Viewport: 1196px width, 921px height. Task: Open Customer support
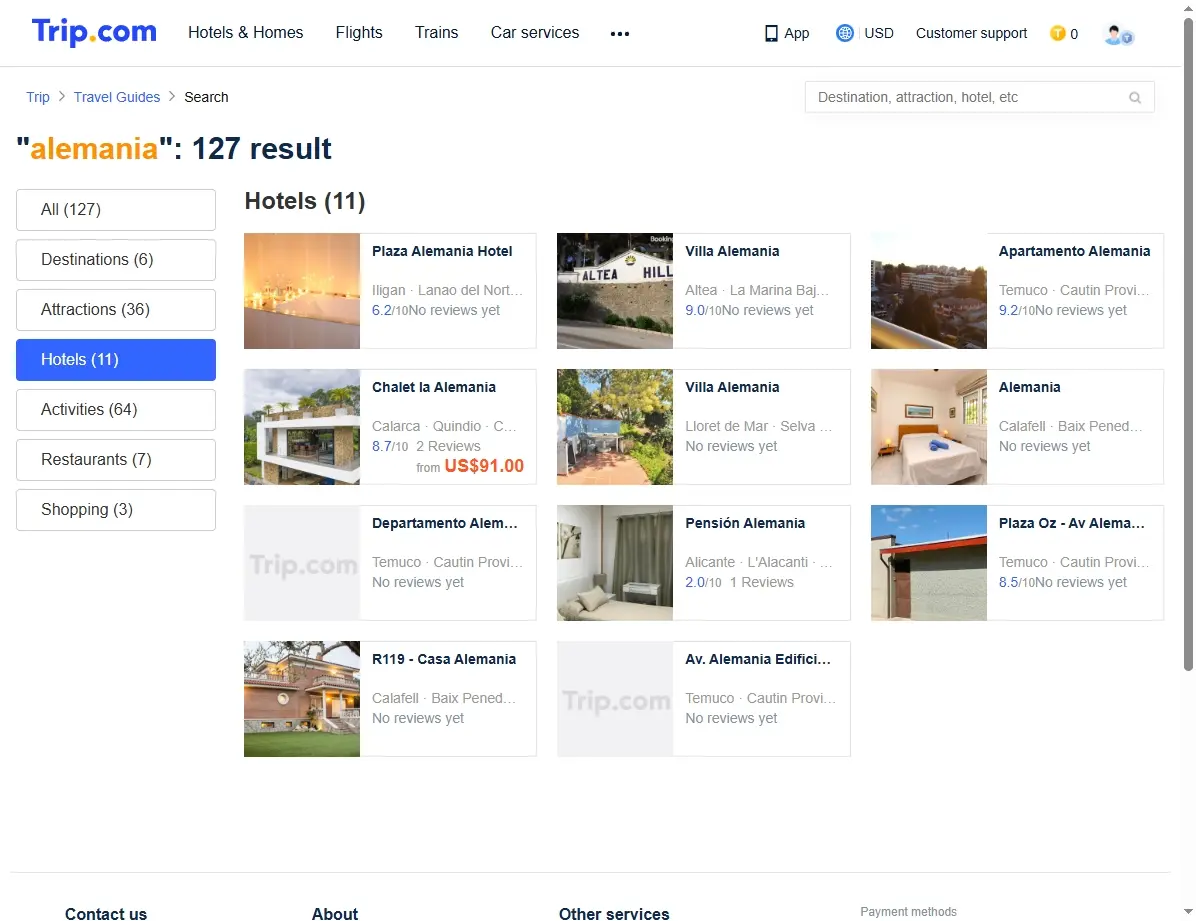[x=971, y=33]
